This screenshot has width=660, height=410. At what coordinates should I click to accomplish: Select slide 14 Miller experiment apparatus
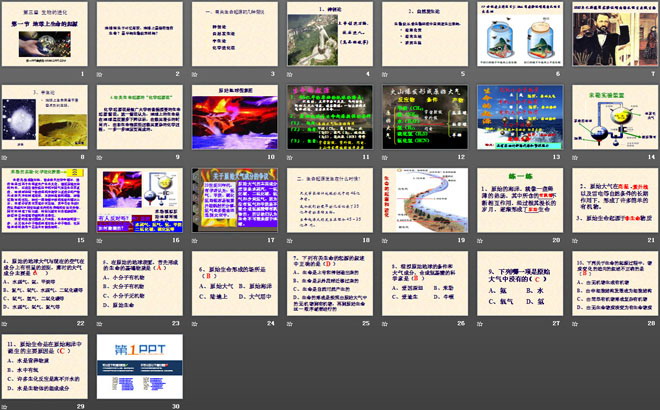click(615, 117)
